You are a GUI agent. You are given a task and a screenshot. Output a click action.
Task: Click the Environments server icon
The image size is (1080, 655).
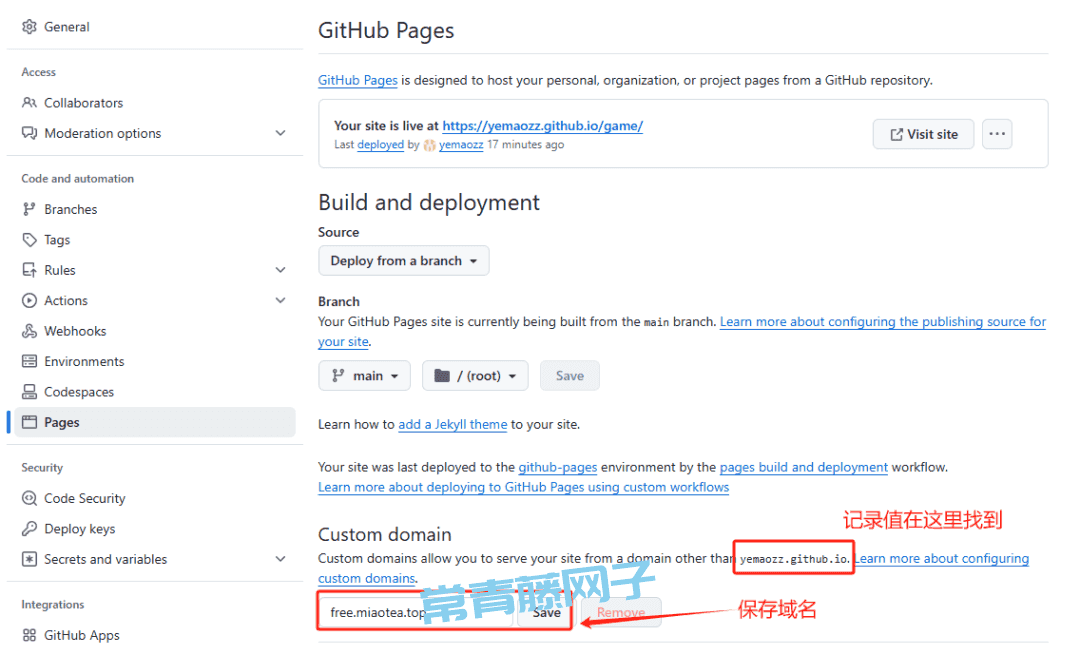[x=29, y=362]
